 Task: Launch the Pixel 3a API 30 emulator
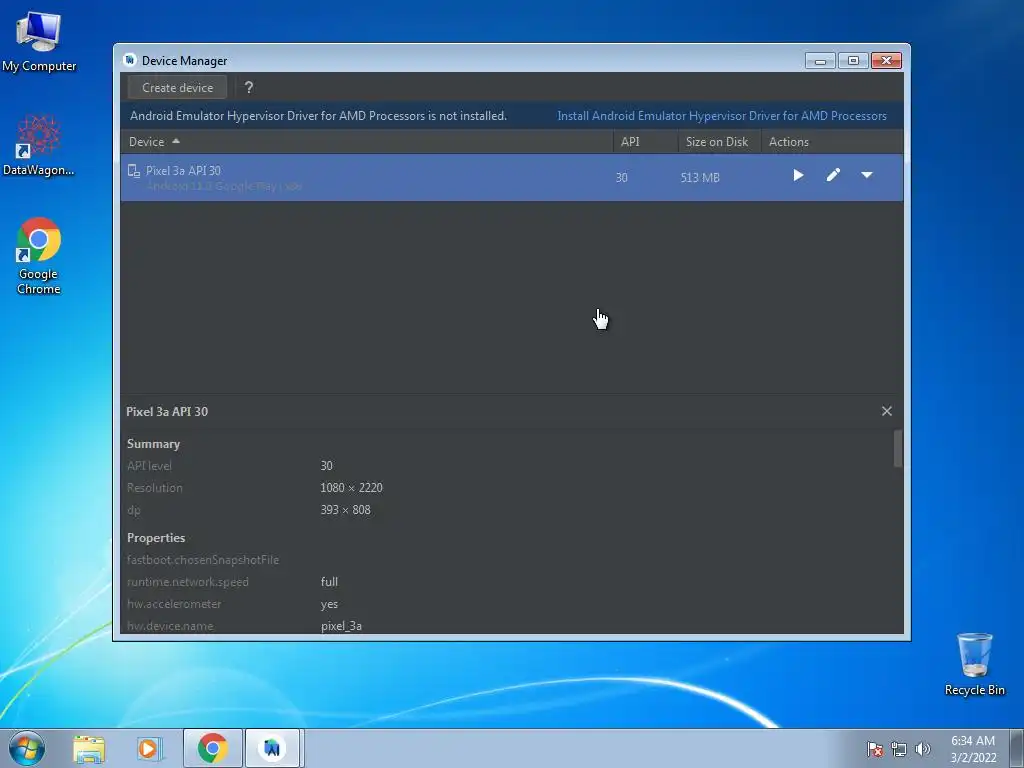coord(798,175)
